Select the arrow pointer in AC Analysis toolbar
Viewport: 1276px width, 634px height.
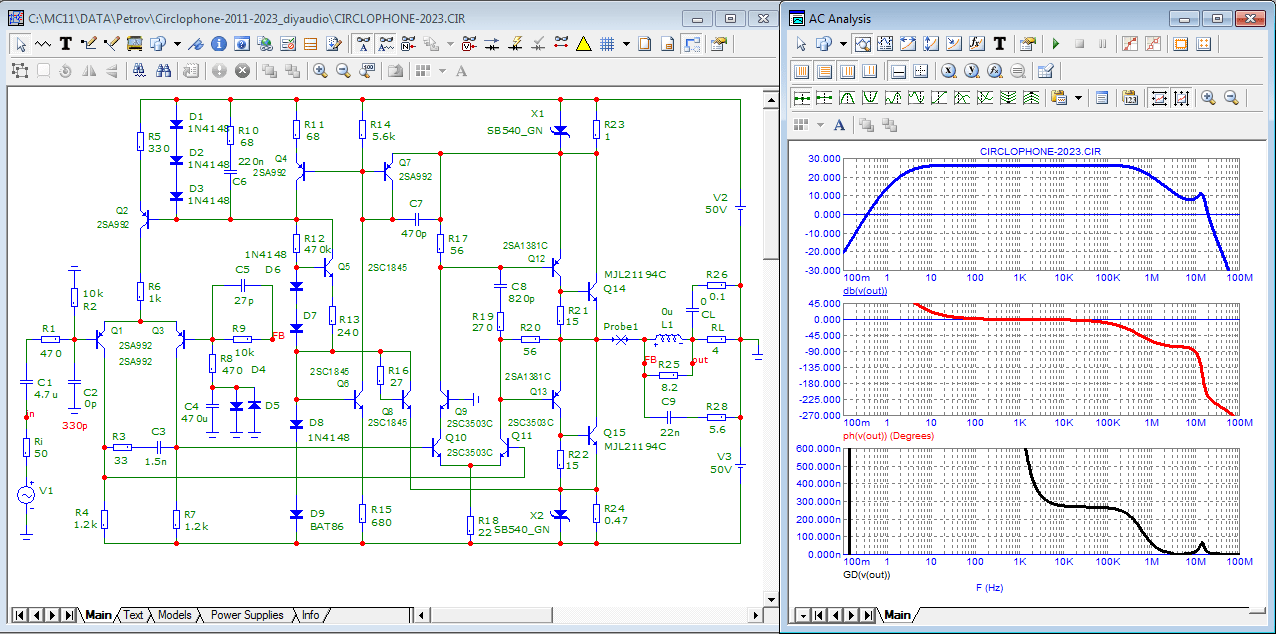(x=801, y=44)
